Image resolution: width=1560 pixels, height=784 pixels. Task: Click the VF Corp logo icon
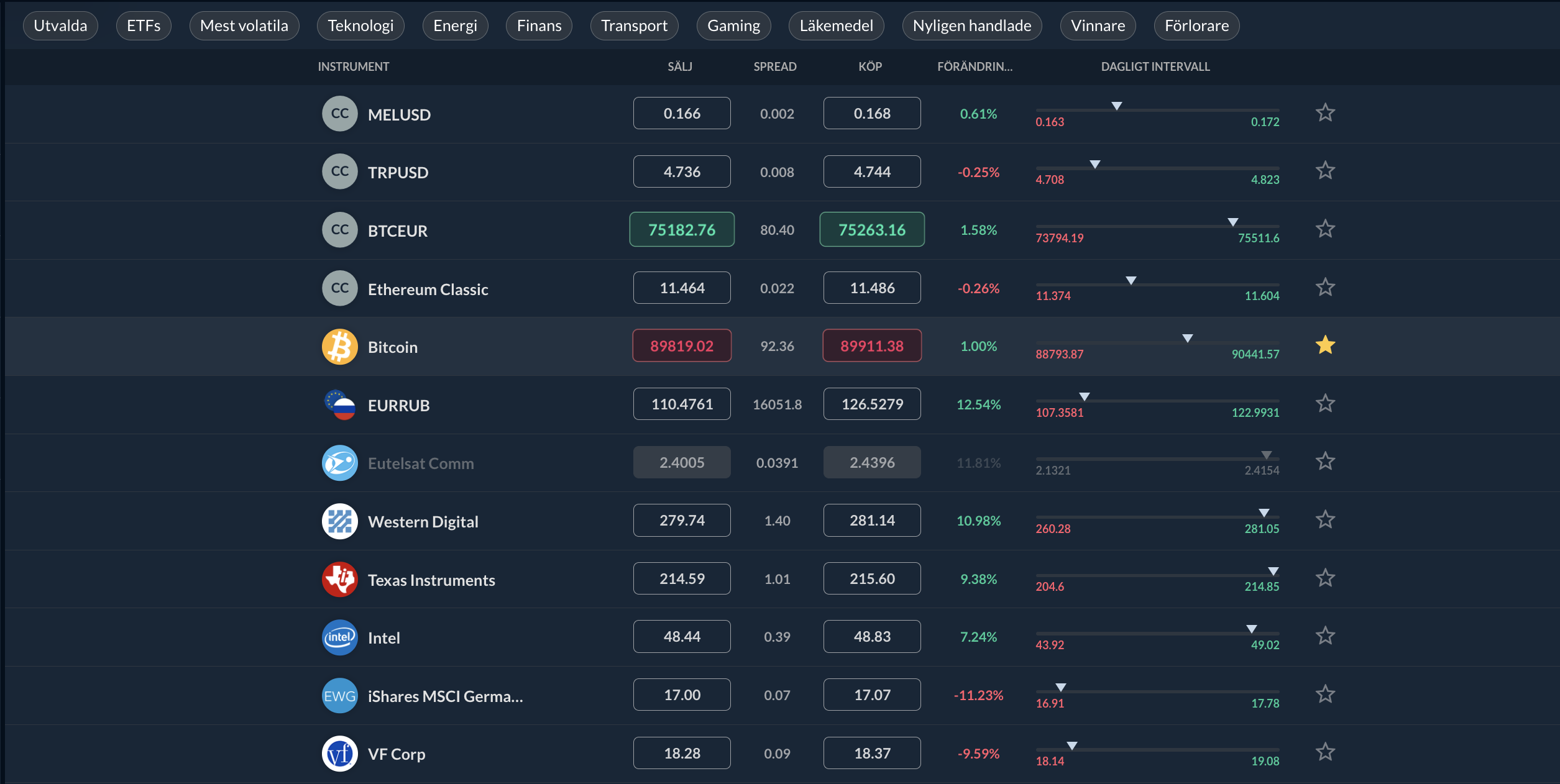click(339, 754)
